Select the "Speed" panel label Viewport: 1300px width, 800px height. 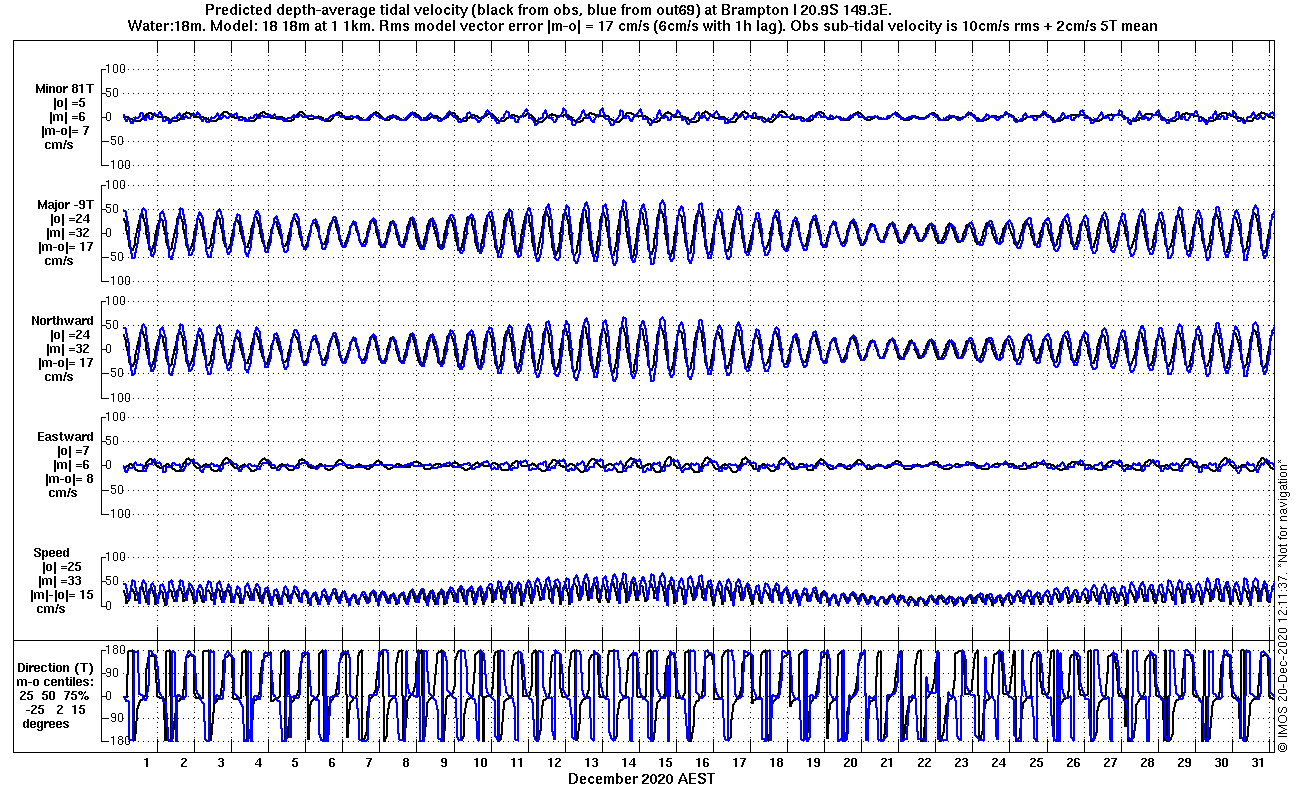(52, 553)
